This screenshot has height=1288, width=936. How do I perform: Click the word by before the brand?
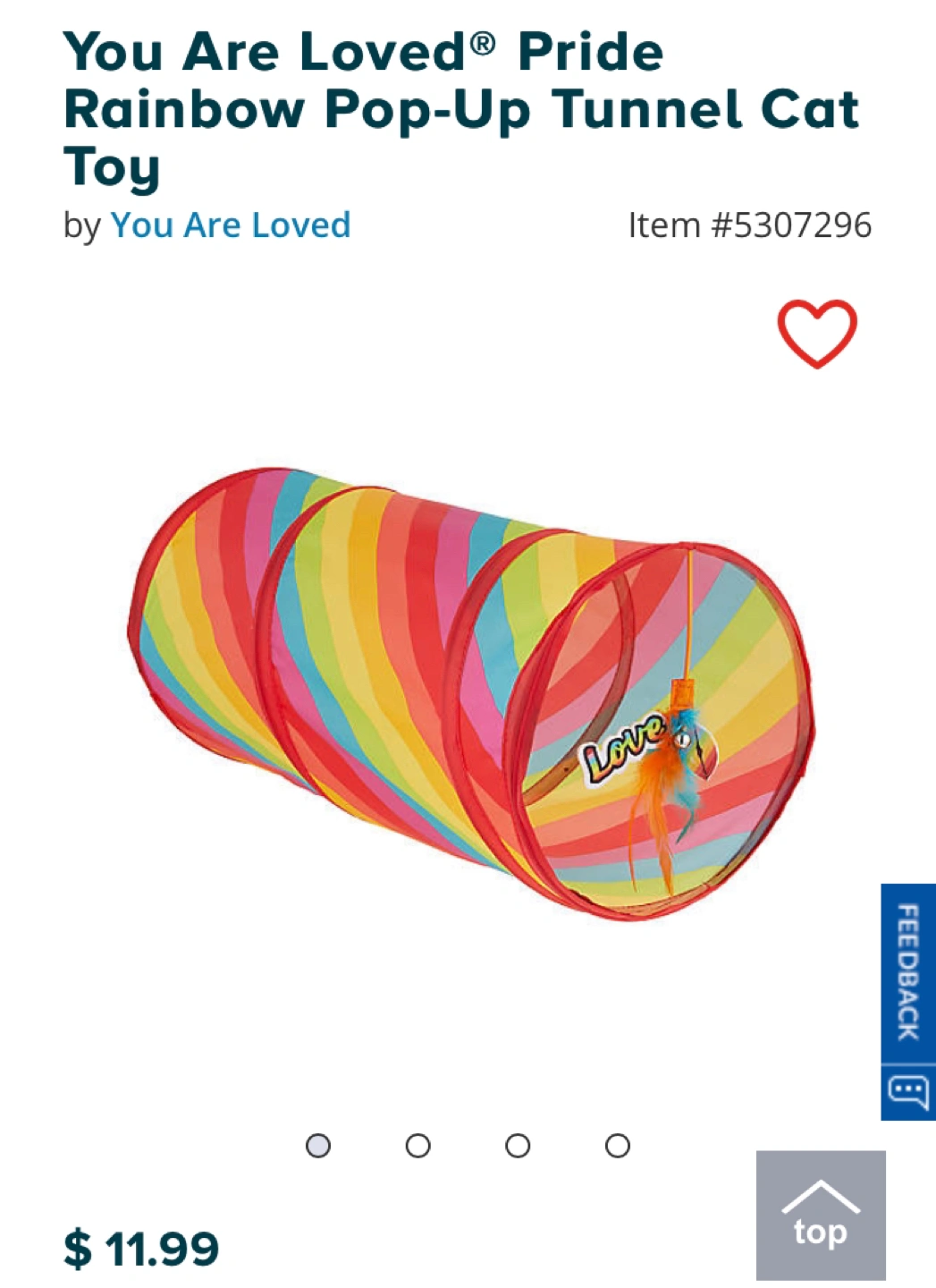pos(81,225)
